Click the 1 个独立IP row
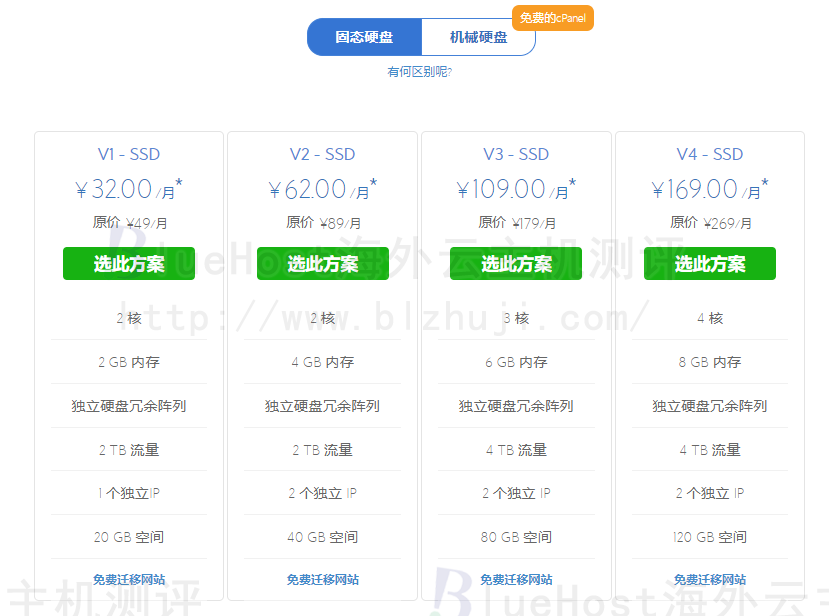 [129, 493]
